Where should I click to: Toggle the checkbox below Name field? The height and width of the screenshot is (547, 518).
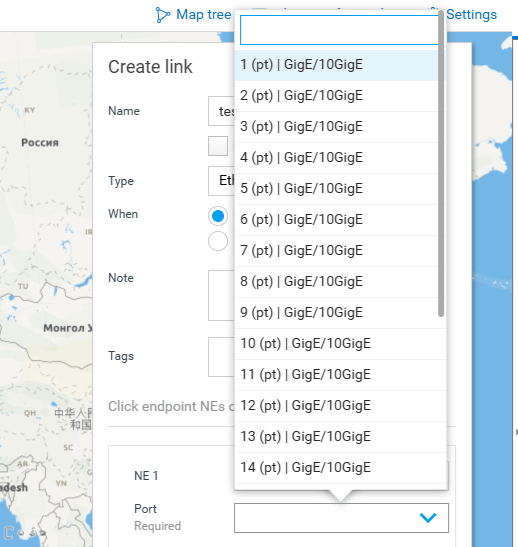(218, 146)
